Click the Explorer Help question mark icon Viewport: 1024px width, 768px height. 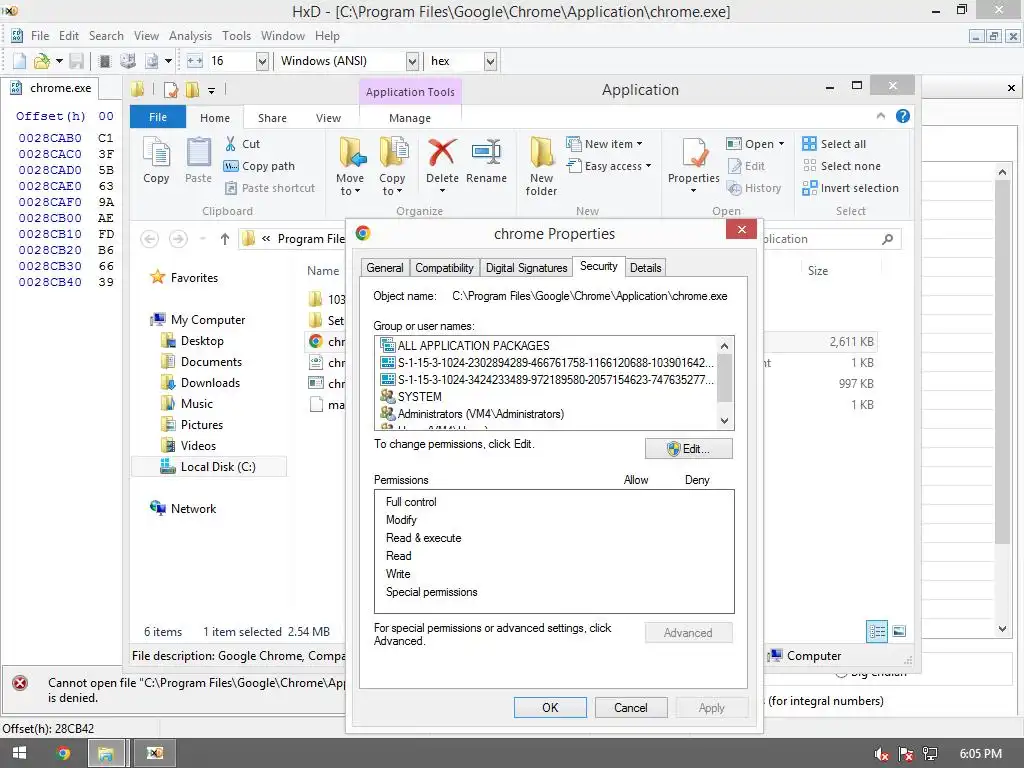(903, 116)
